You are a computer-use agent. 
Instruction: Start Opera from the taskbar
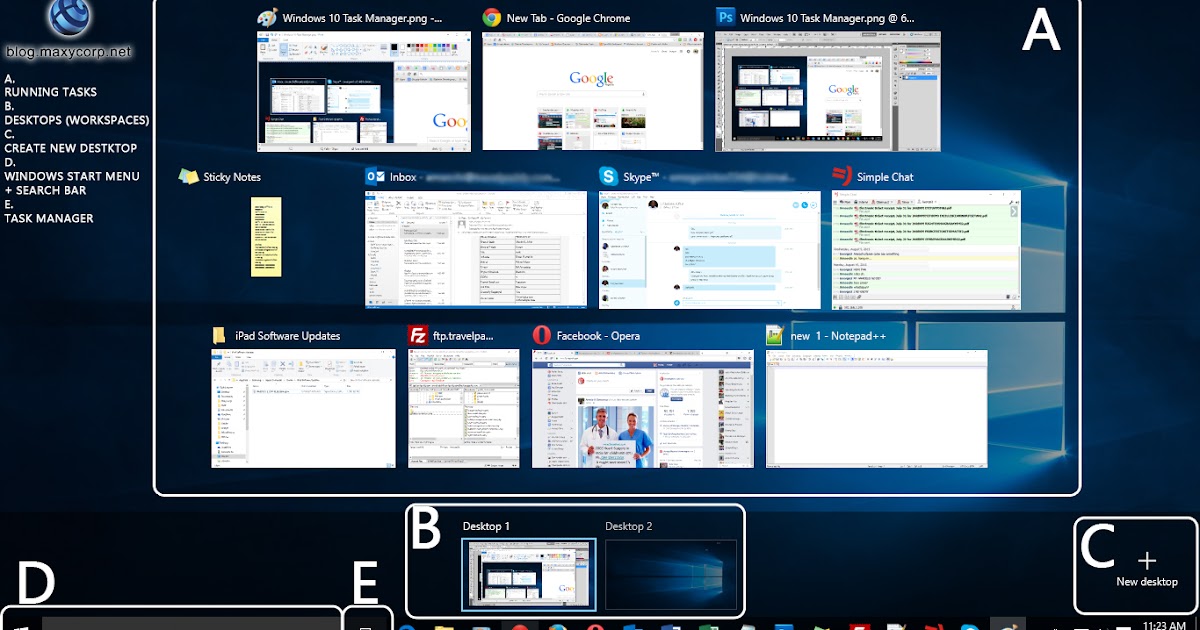click(595, 625)
